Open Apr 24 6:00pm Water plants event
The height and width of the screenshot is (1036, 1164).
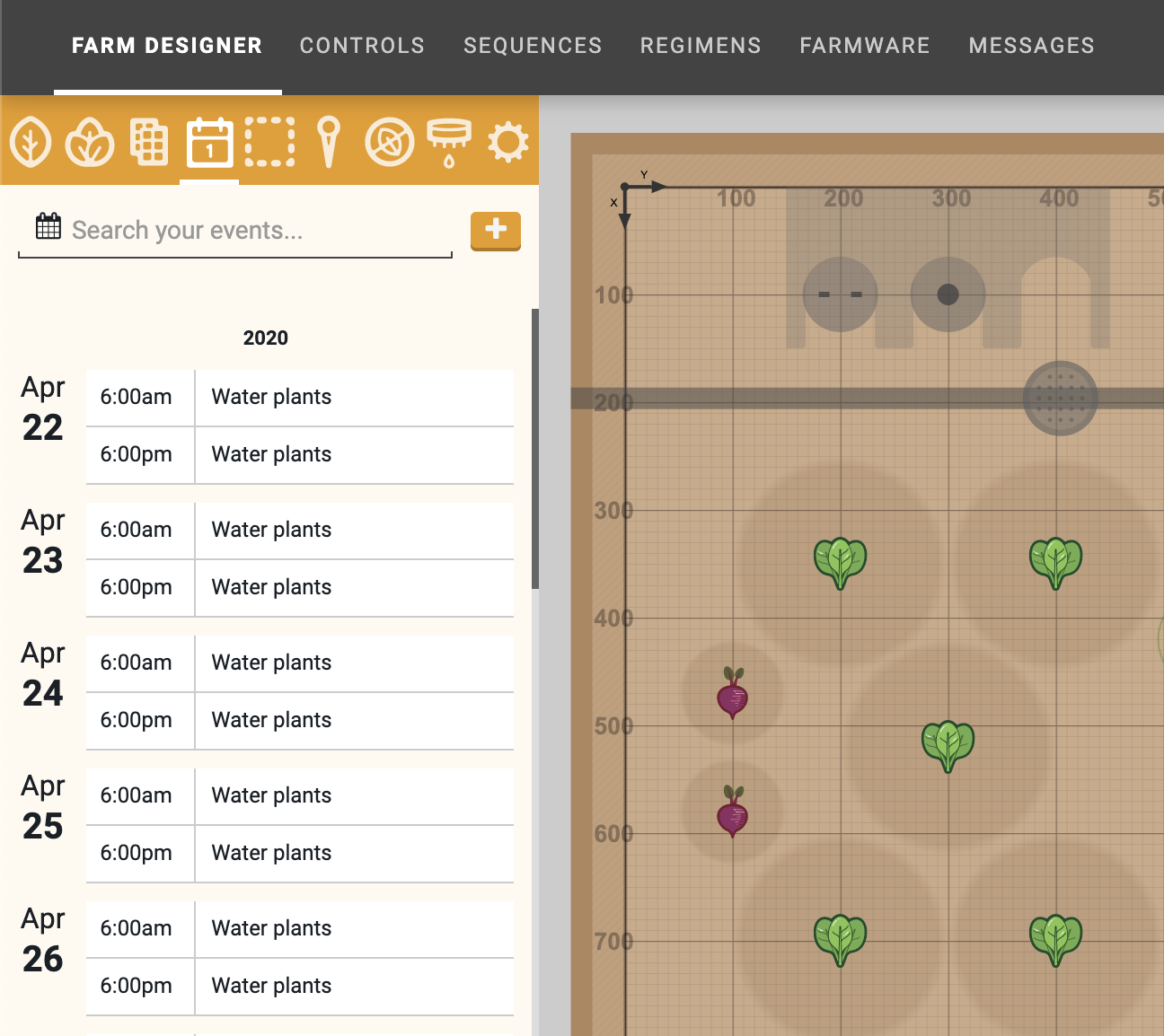[x=300, y=720]
